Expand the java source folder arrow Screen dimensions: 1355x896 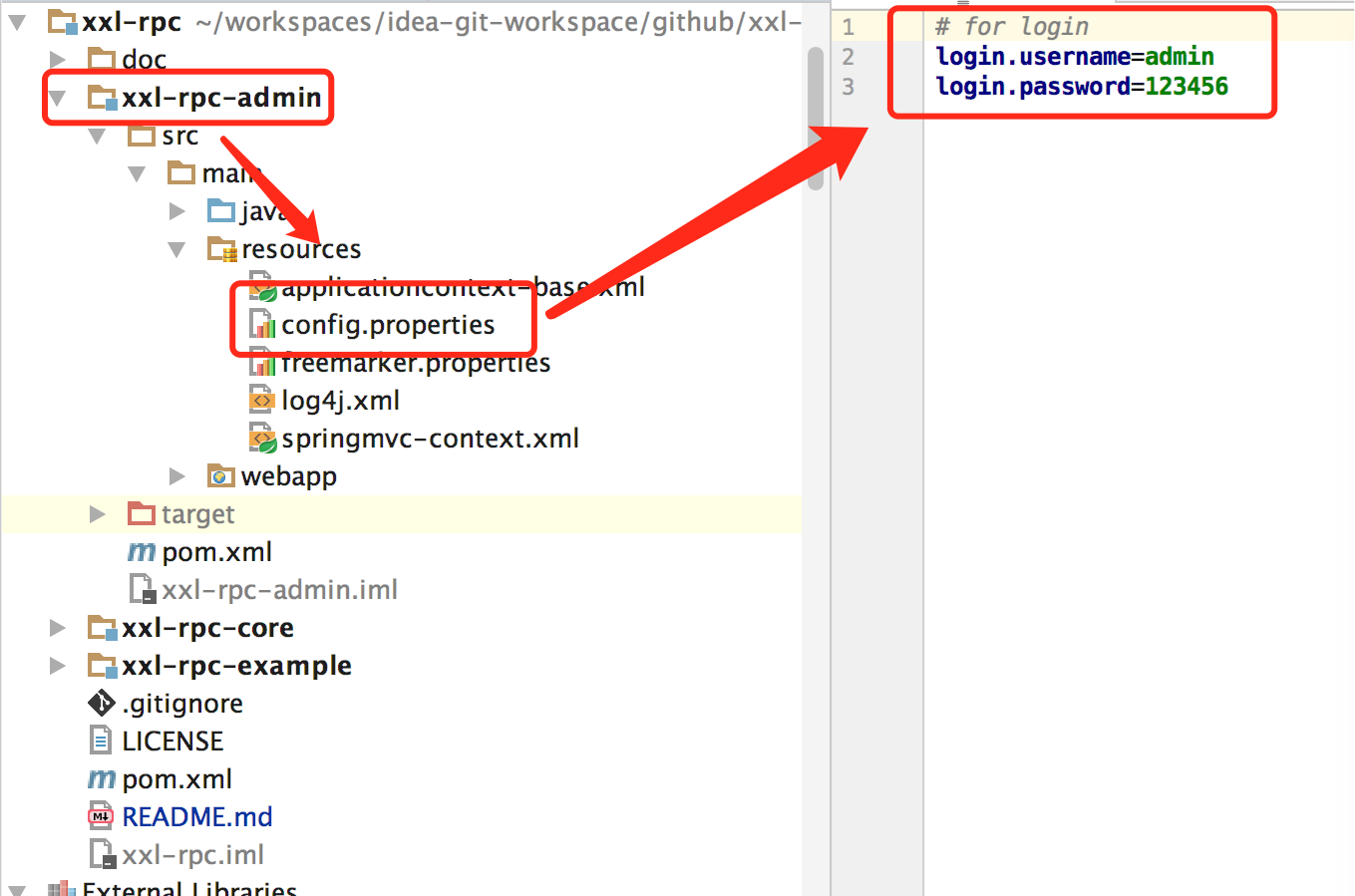point(177,211)
